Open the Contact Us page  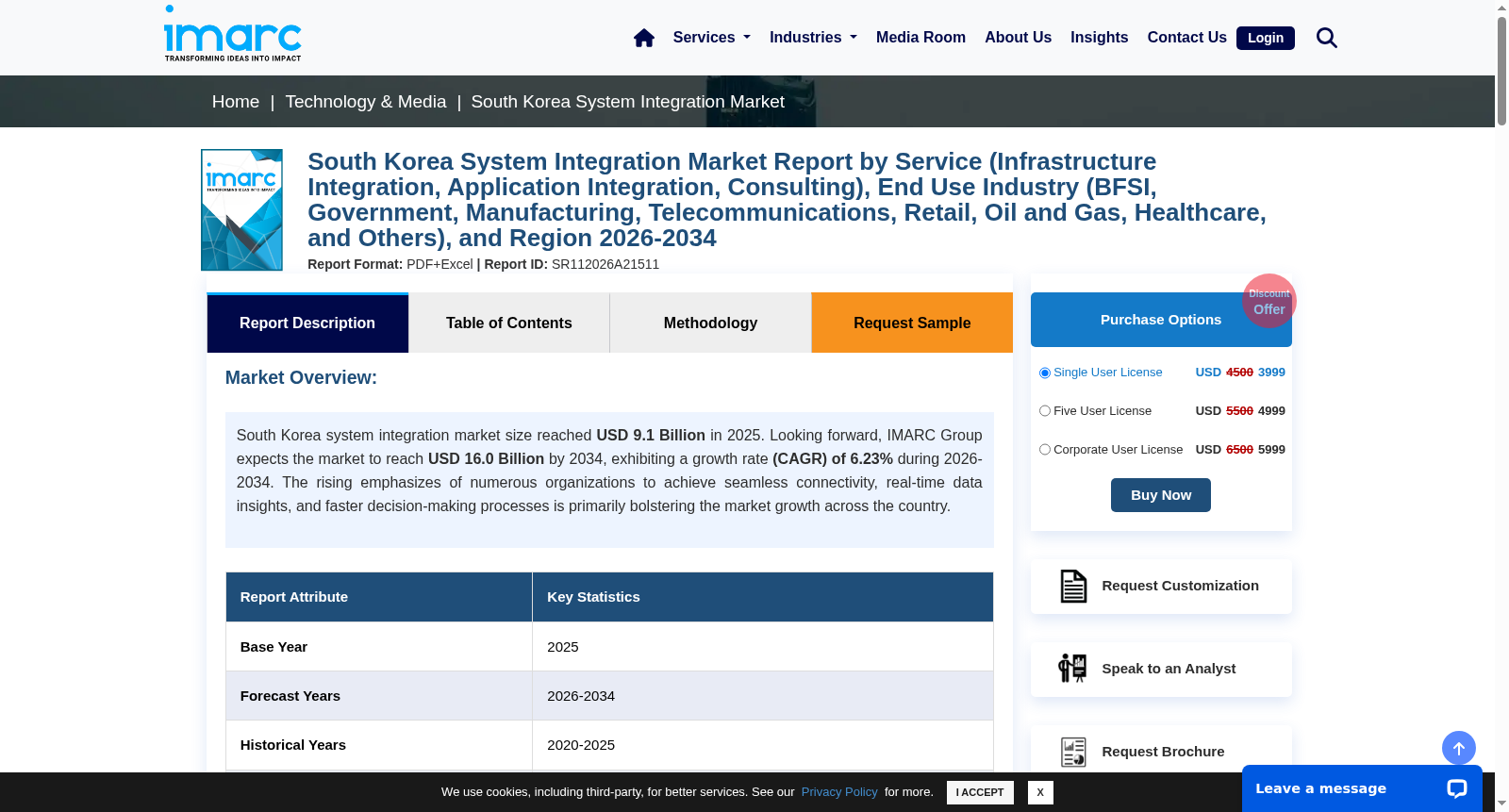coord(1186,38)
